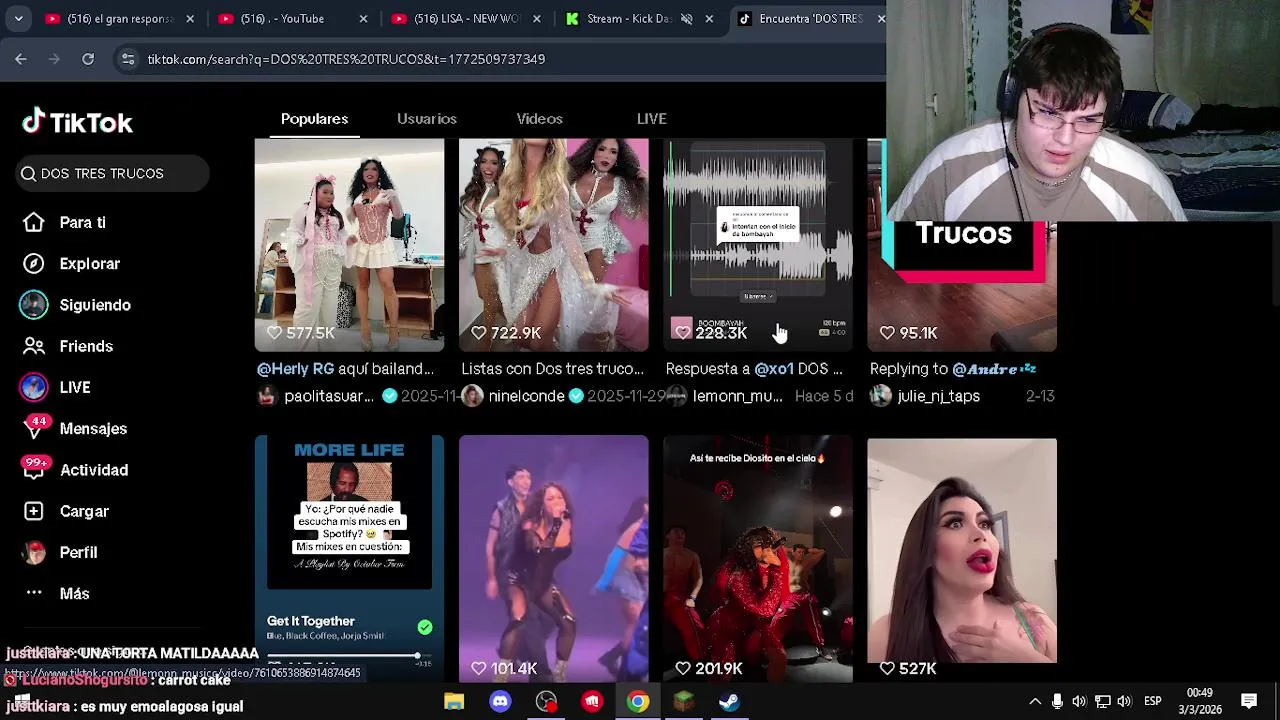Open Para ti home feed

tap(66, 222)
